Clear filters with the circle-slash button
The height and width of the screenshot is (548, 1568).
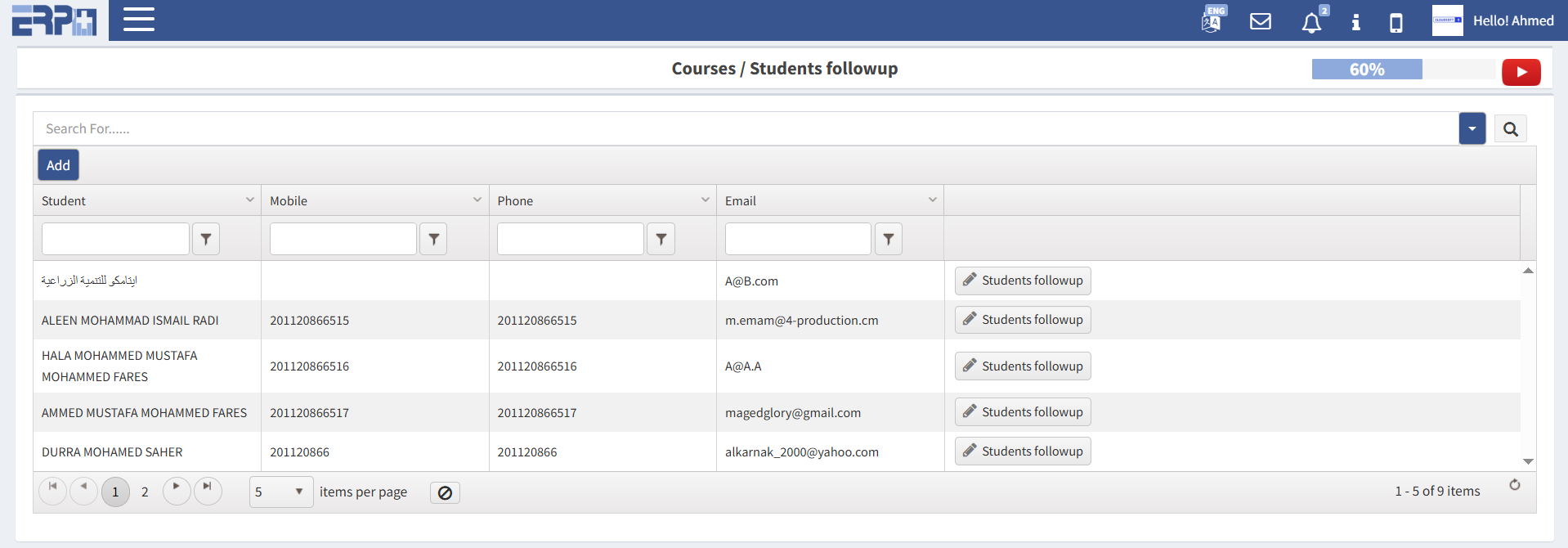pos(445,492)
